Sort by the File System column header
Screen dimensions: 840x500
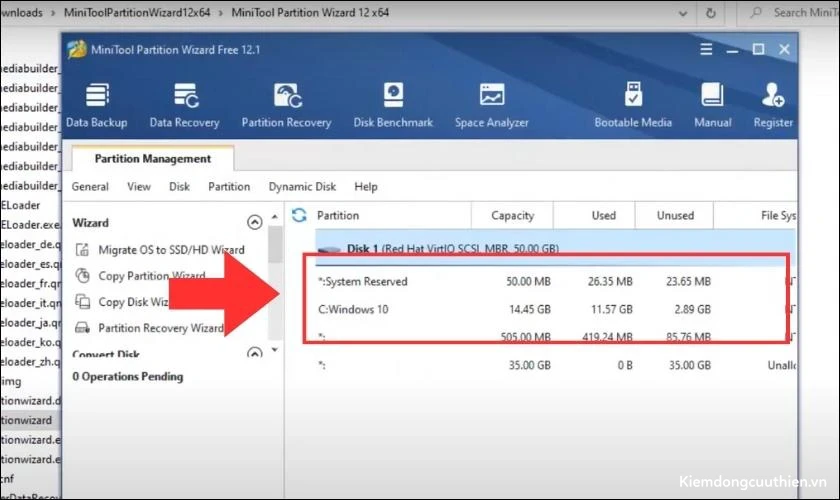tap(778, 215)
